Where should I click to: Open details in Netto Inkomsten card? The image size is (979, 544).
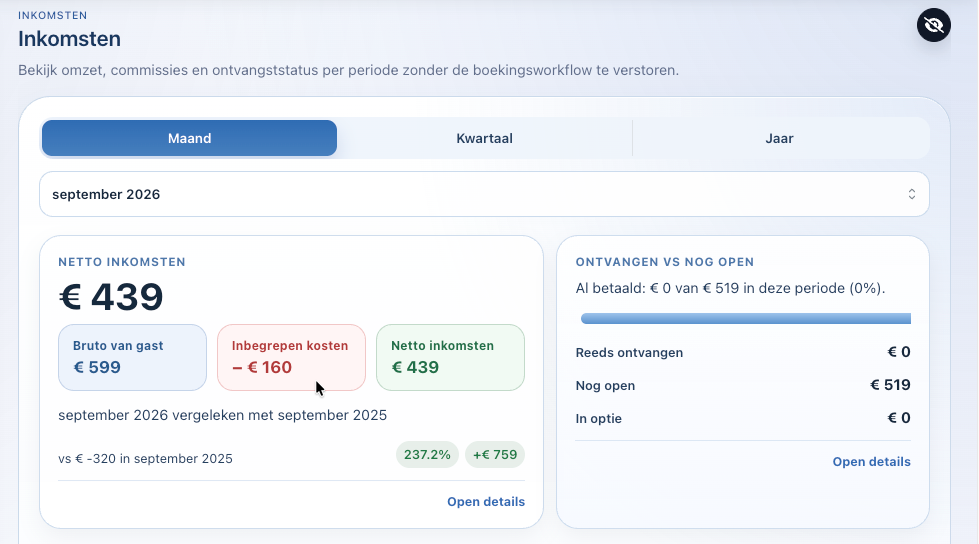486,502
